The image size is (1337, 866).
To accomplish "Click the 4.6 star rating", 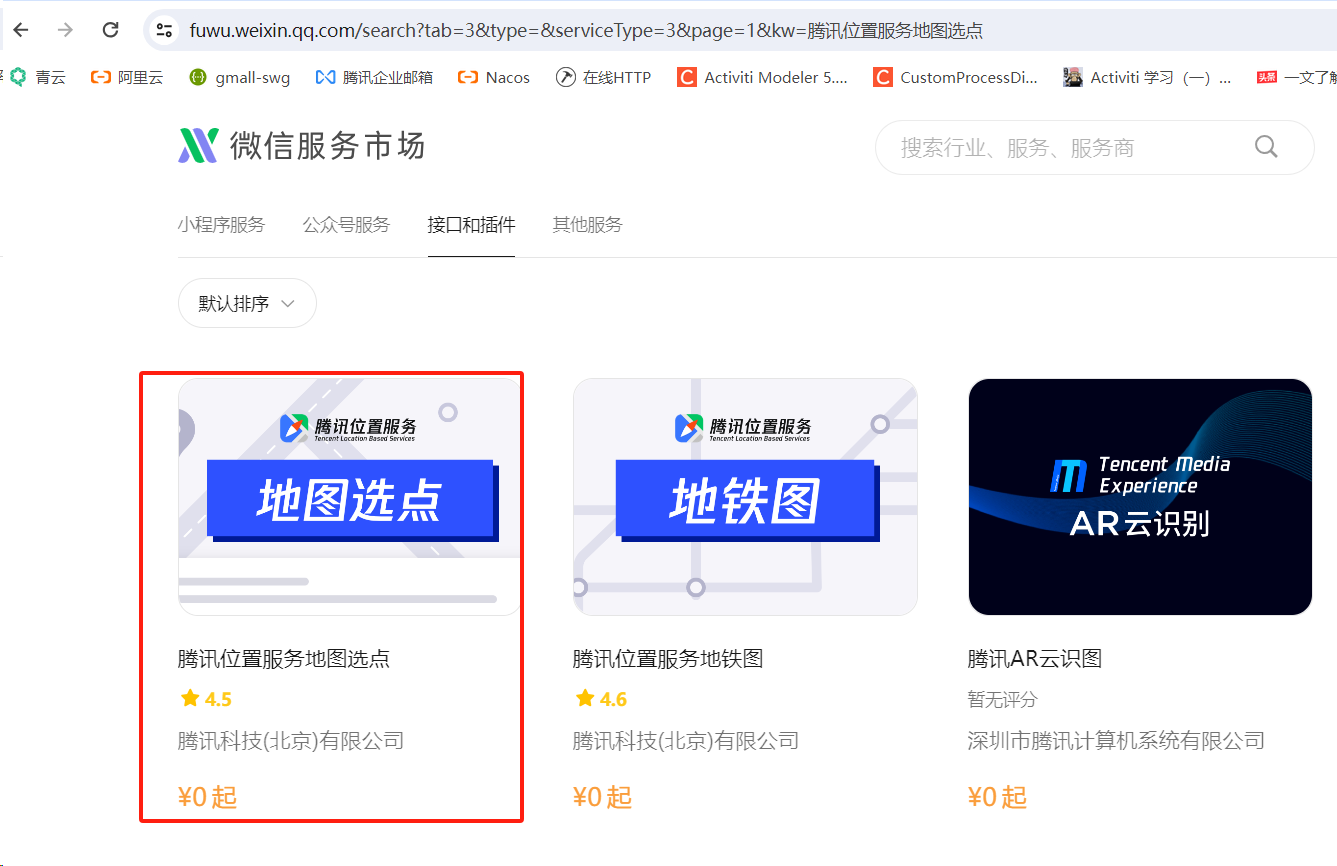I will [x=601, y=699].
